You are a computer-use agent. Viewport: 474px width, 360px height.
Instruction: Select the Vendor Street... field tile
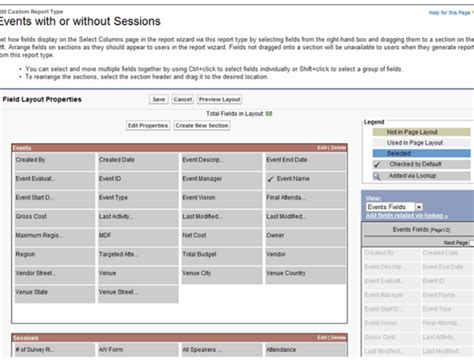[55, 275]
